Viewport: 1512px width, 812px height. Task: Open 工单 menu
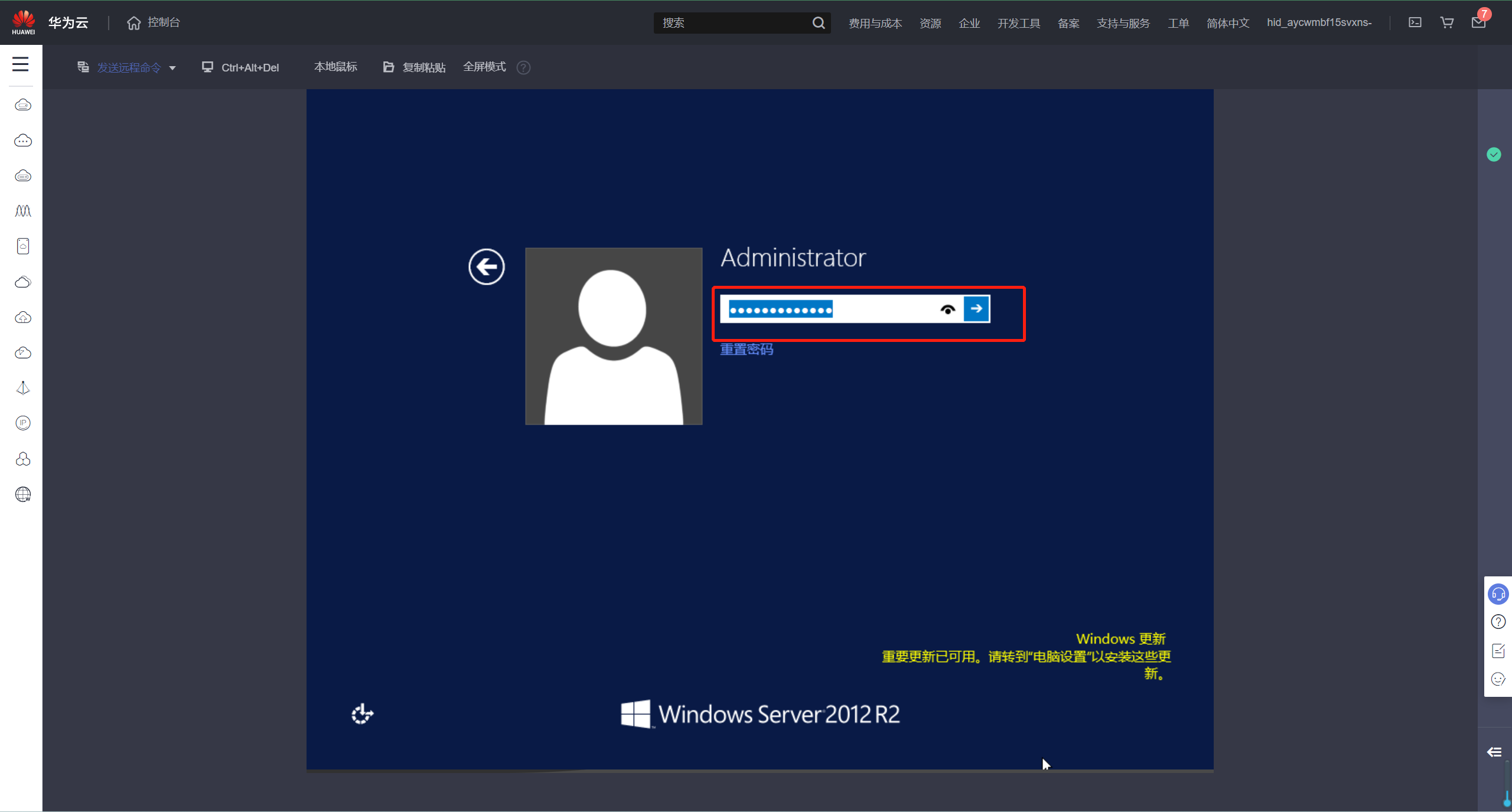1178,23
